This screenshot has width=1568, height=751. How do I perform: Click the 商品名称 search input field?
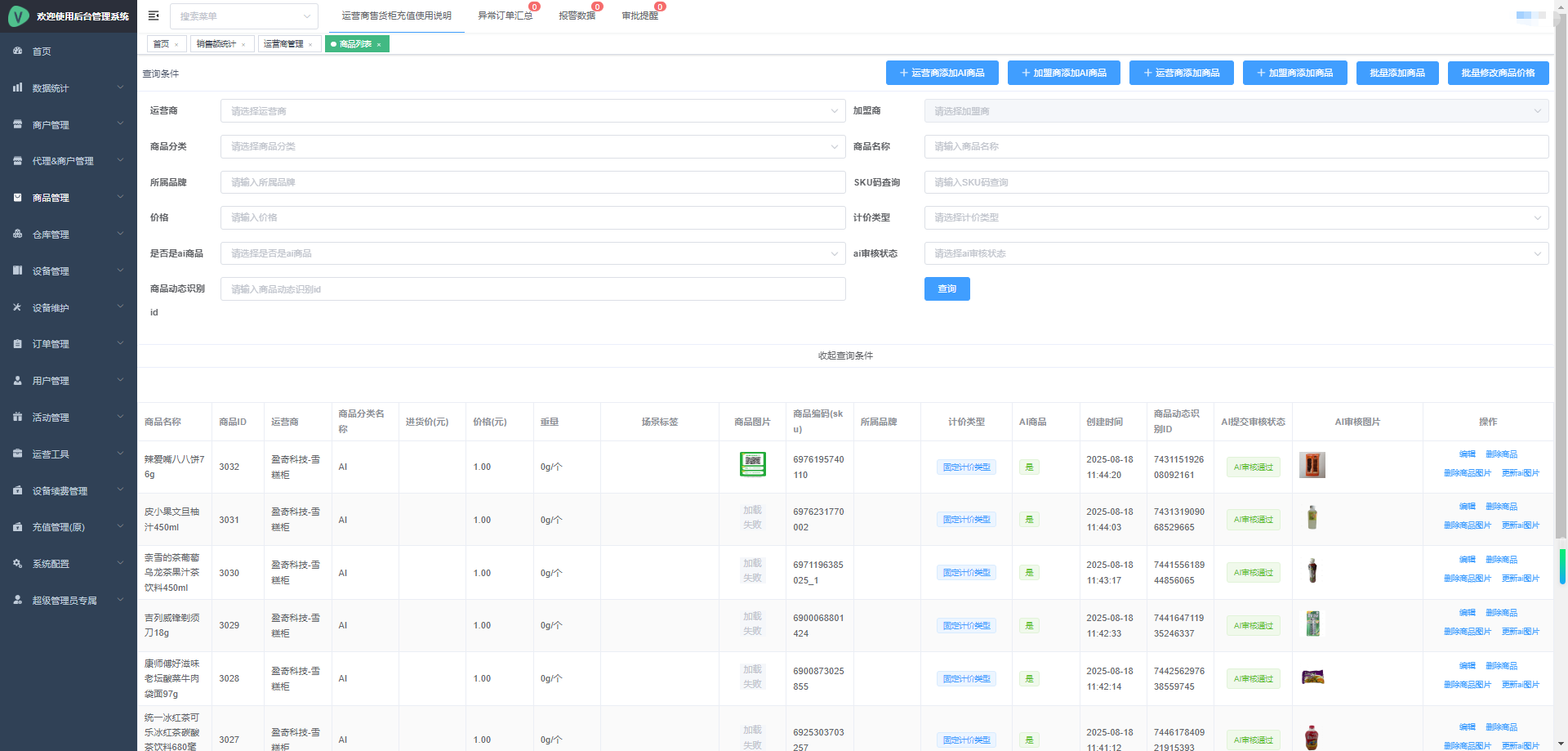tap(1236, 146)
